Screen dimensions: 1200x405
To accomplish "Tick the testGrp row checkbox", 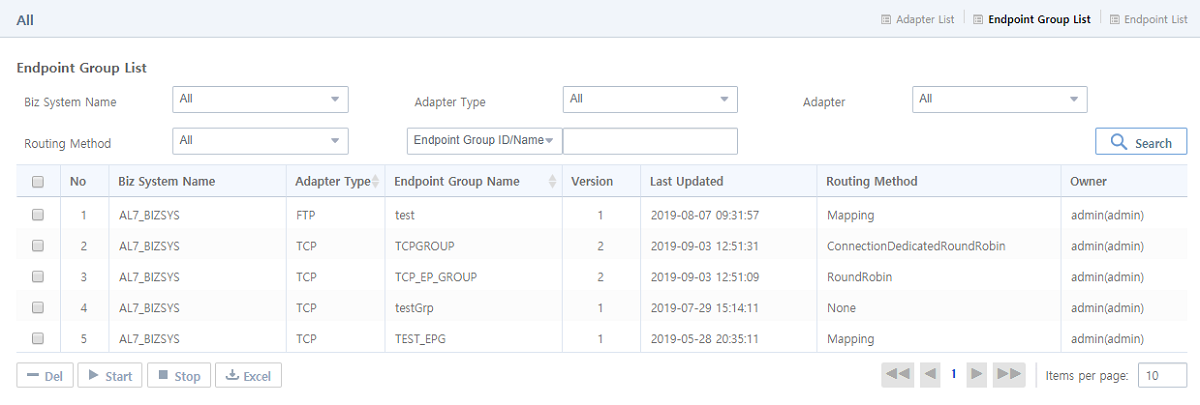I will click(38, 308).
